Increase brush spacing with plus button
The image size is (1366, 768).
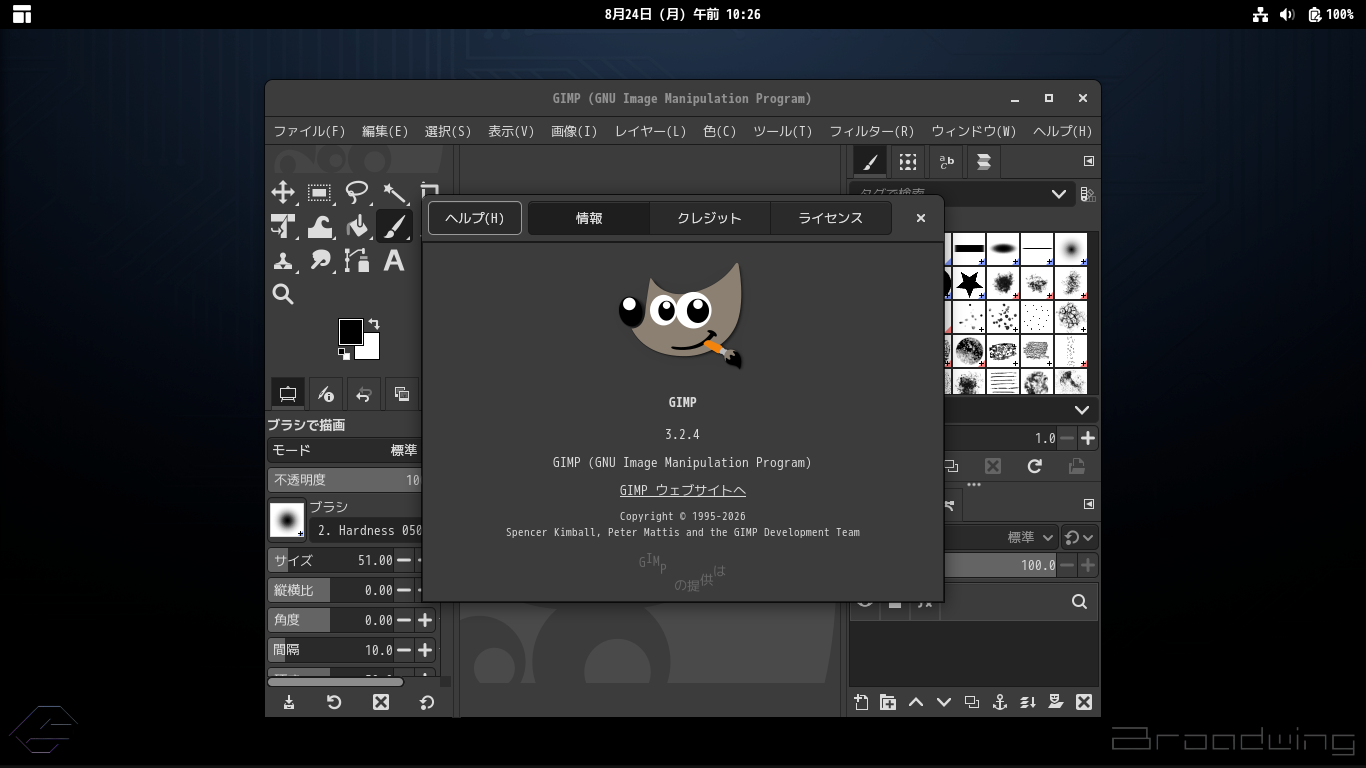(x=1088, y=438)
